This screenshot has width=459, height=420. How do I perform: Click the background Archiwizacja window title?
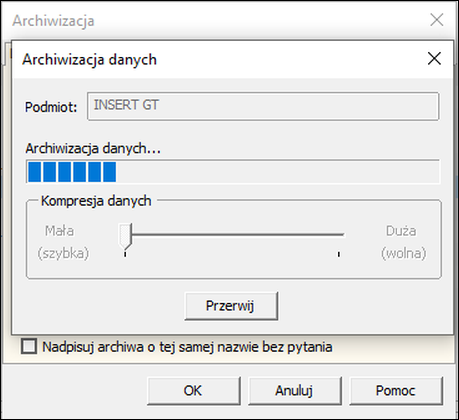(x=53, y=21)
